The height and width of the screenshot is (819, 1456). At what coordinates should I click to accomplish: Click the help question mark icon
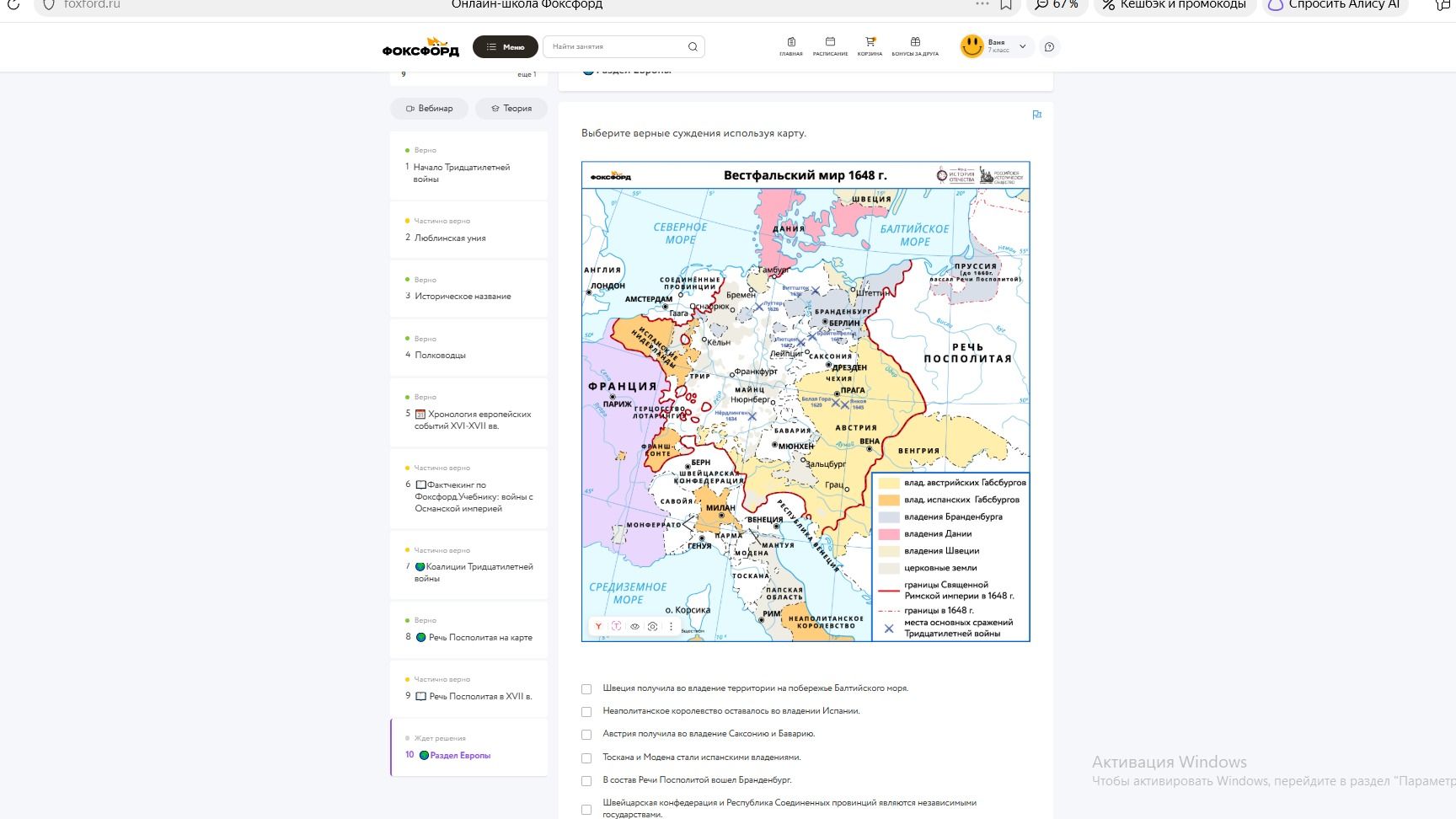[x=1049, y=47]
